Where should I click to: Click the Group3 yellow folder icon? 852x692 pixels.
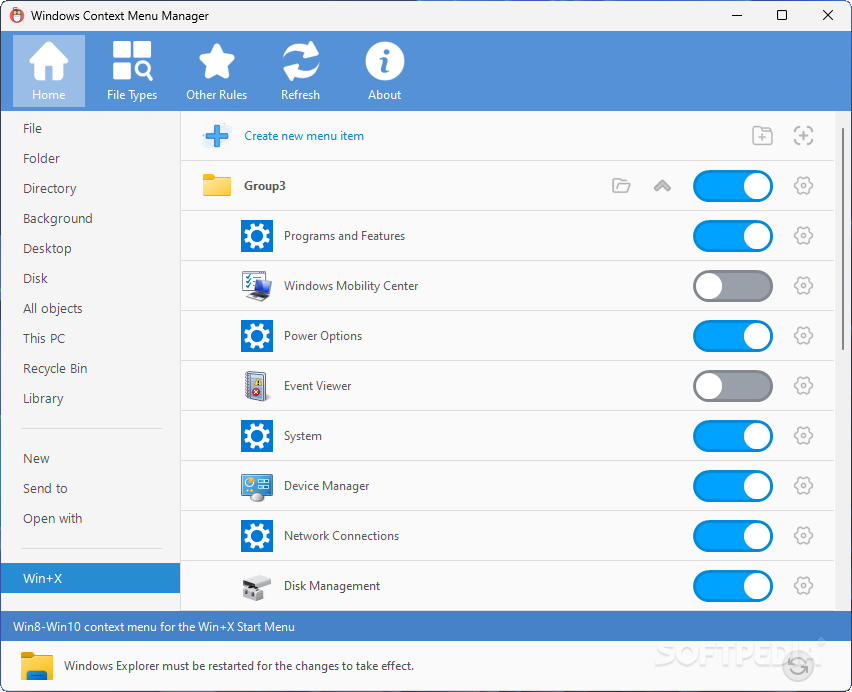pos(217,185)
